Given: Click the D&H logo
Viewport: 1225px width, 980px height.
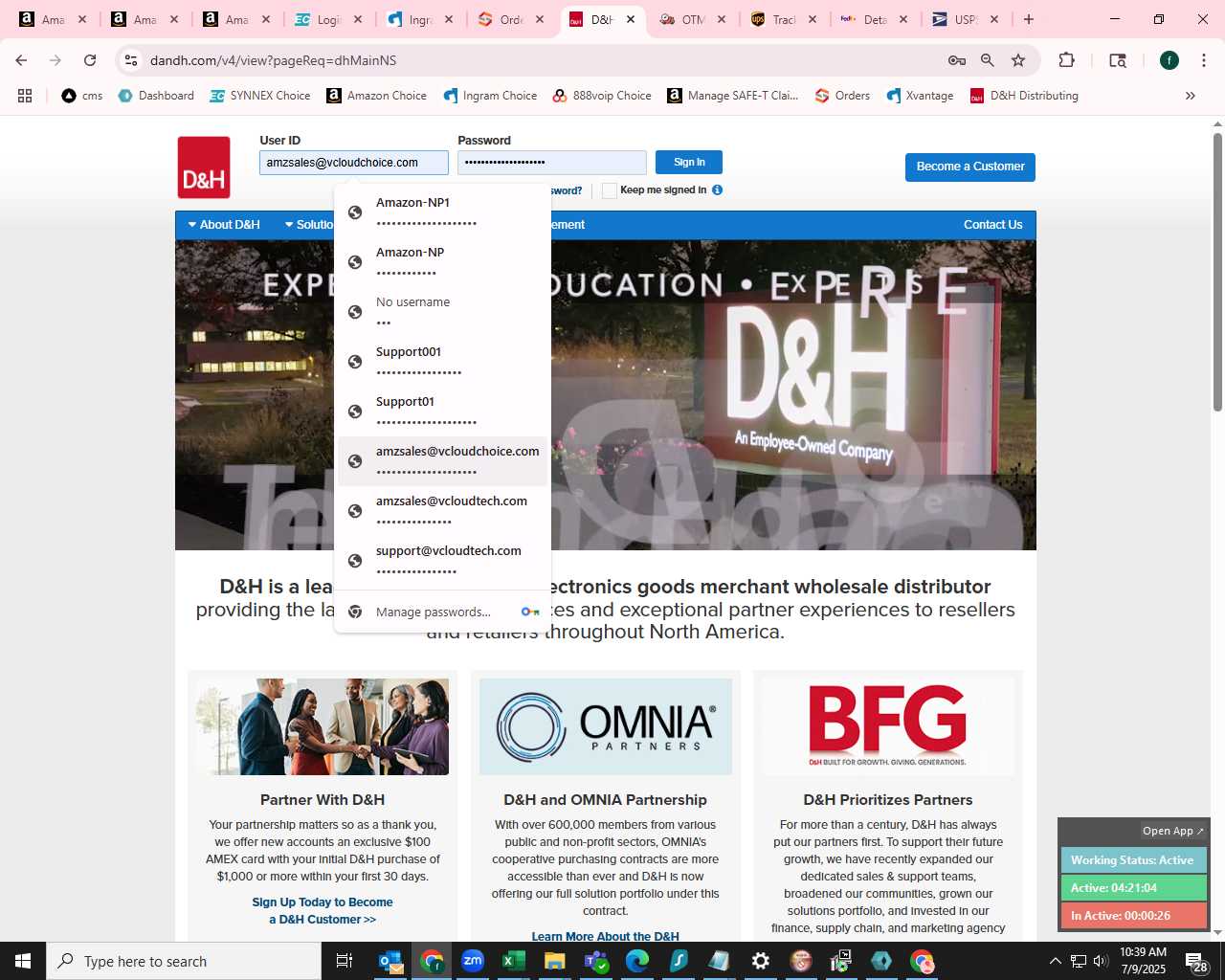Looking at the screenshot, I should tap(204, 167).
